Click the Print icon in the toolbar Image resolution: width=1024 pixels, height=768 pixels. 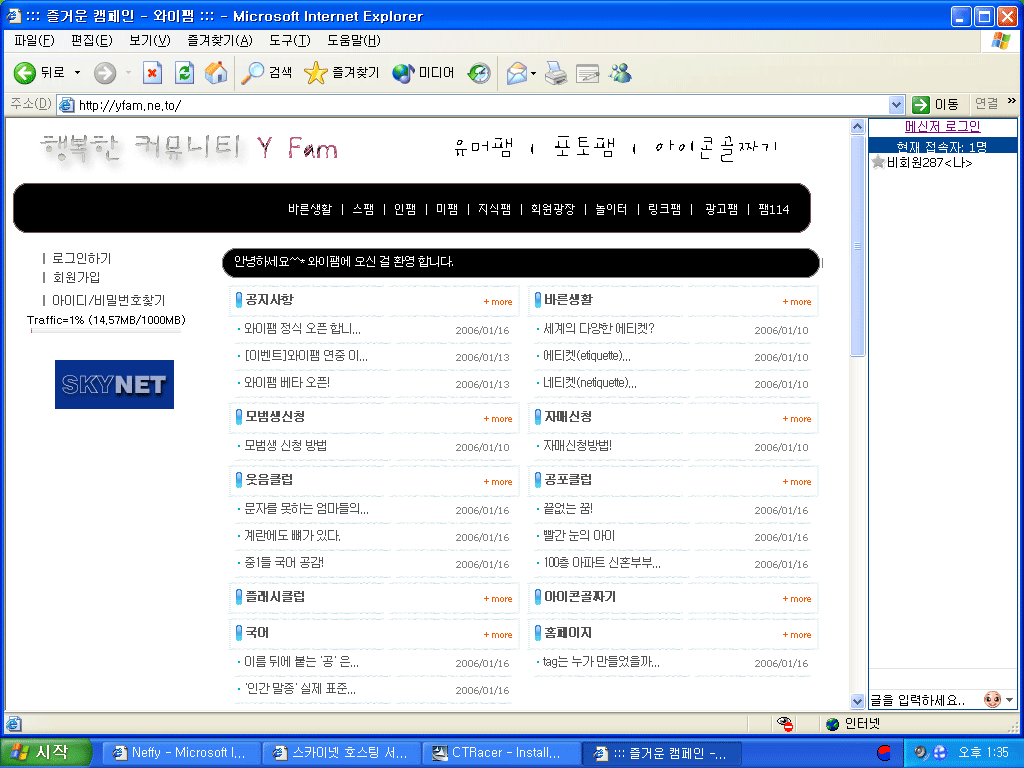pos(557,73)
